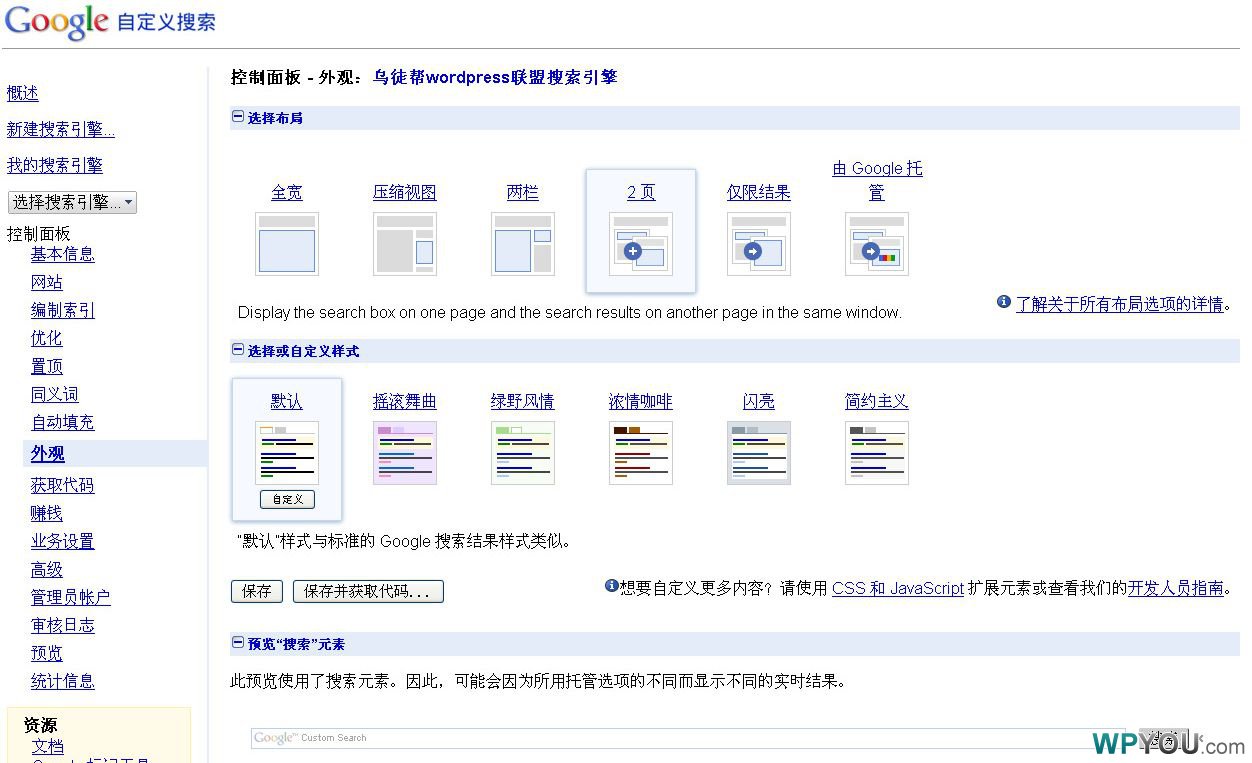Collapse the 预览"搜索"元素 section
This screenshot has height=763, width=1252.
coord(238,643)
